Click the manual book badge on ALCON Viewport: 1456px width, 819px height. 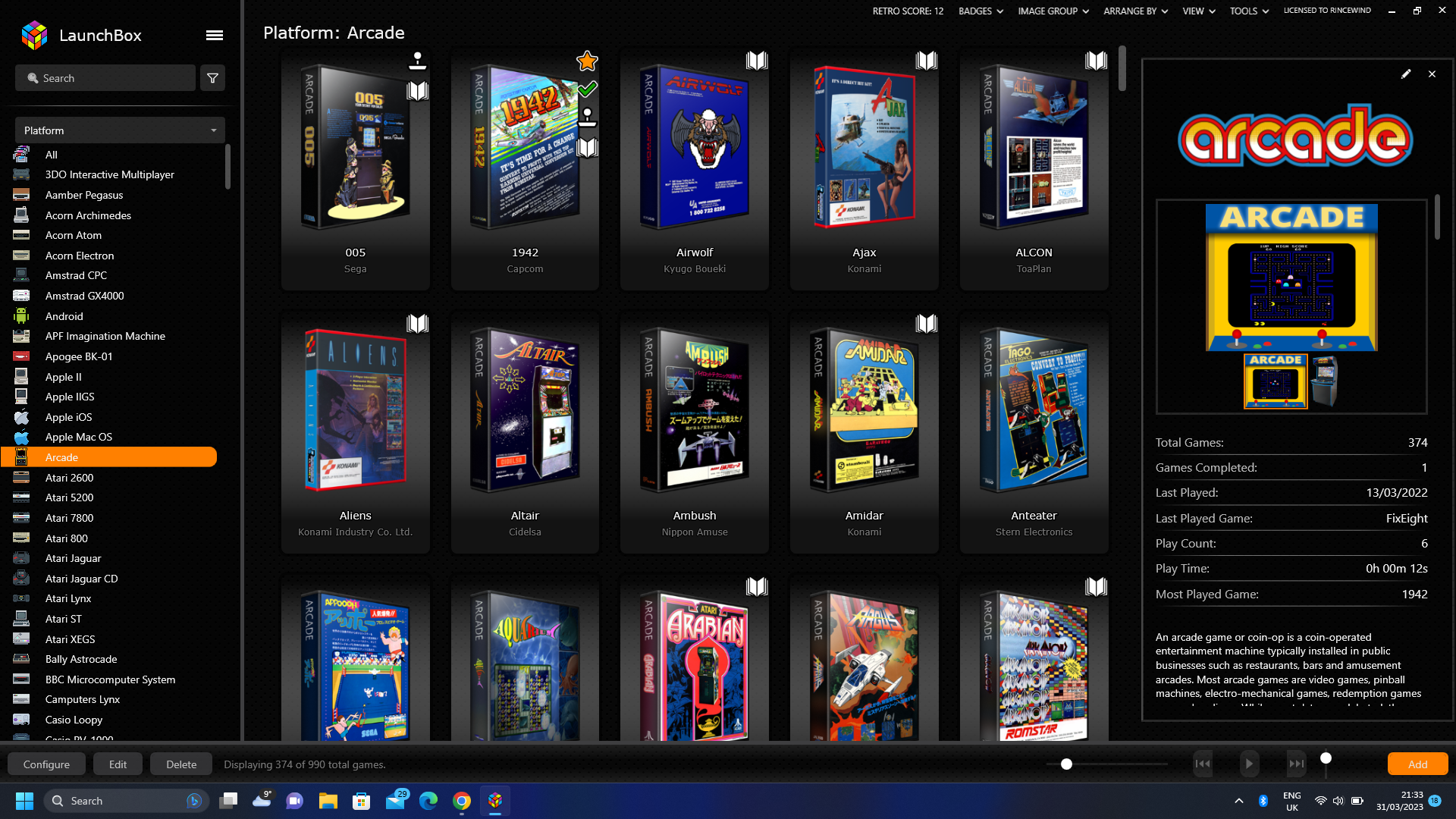(x=1096, y=61)
